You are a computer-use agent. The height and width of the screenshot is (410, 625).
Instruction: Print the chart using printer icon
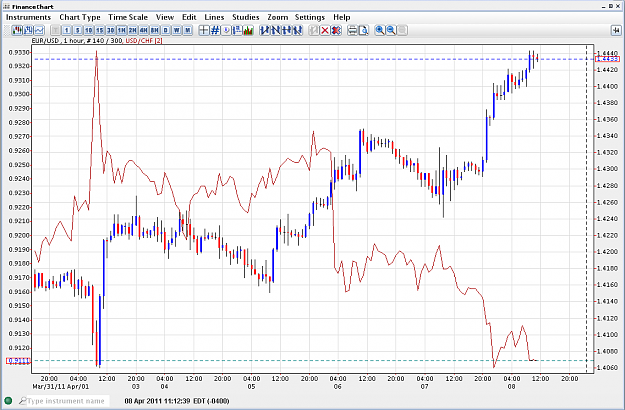tap(352, 30)
